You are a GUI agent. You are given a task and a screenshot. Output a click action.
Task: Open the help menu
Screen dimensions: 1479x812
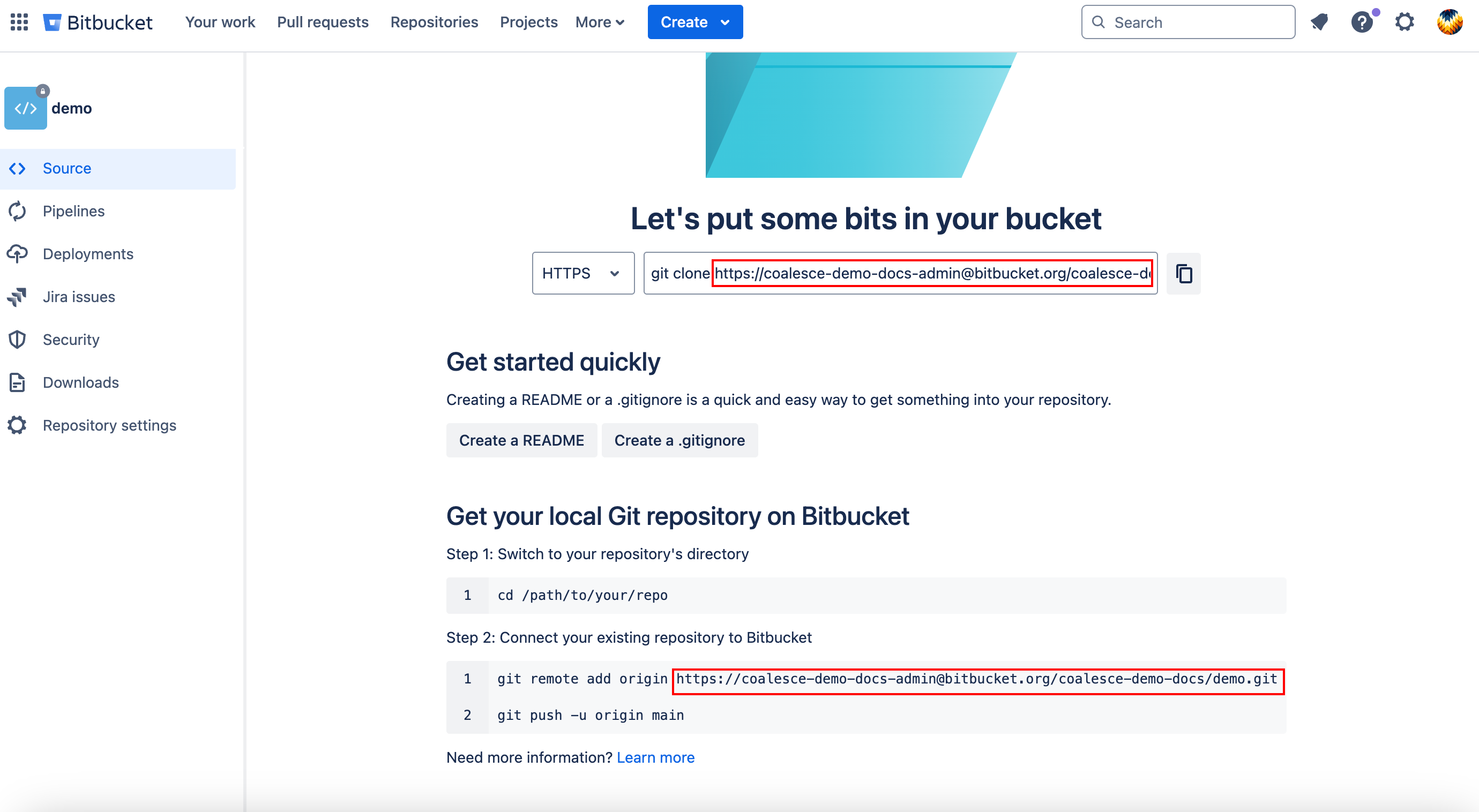coord(1361,22)
